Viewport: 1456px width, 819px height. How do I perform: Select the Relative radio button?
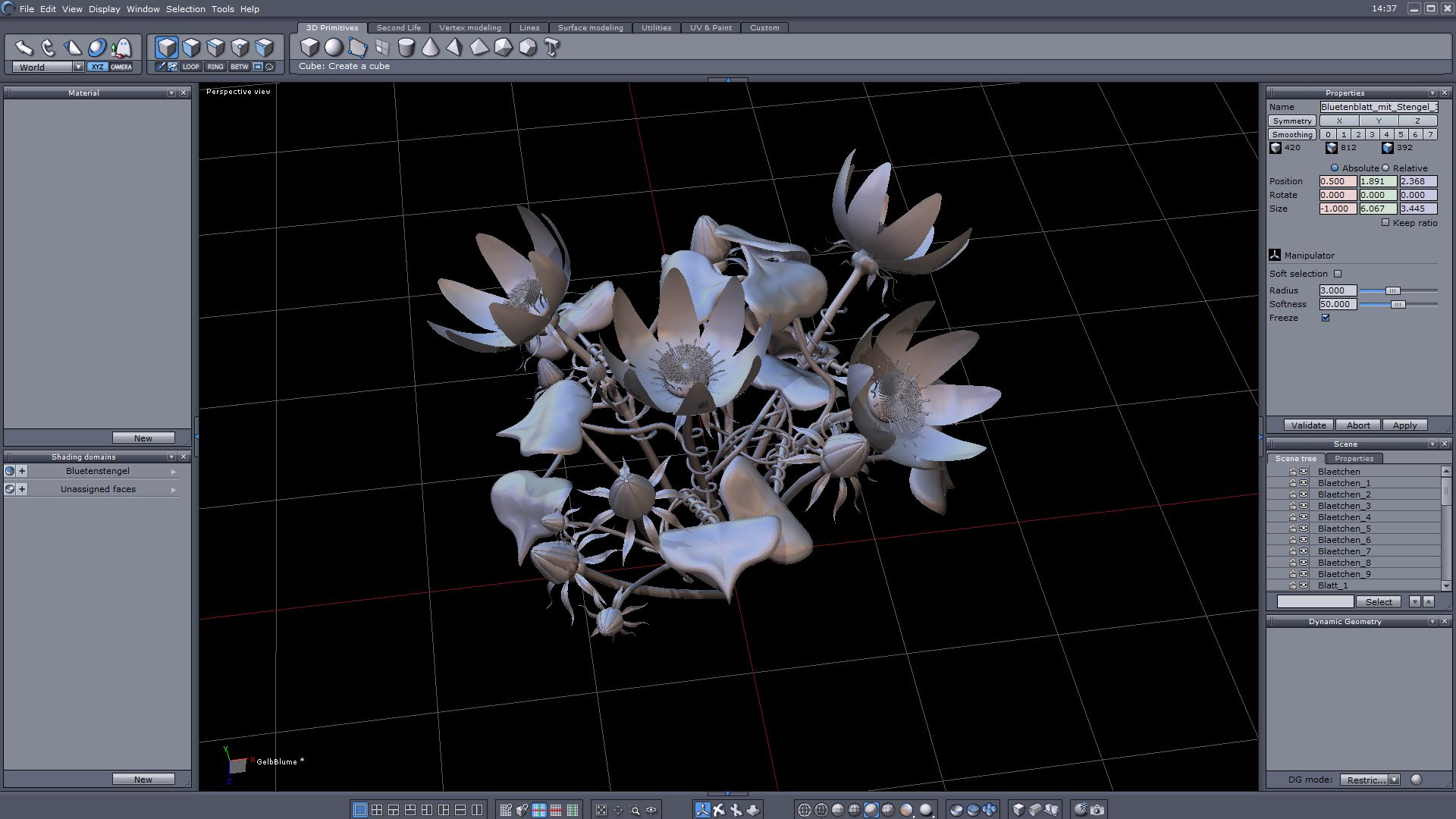pyautogui.click(x=1385, y=168)
